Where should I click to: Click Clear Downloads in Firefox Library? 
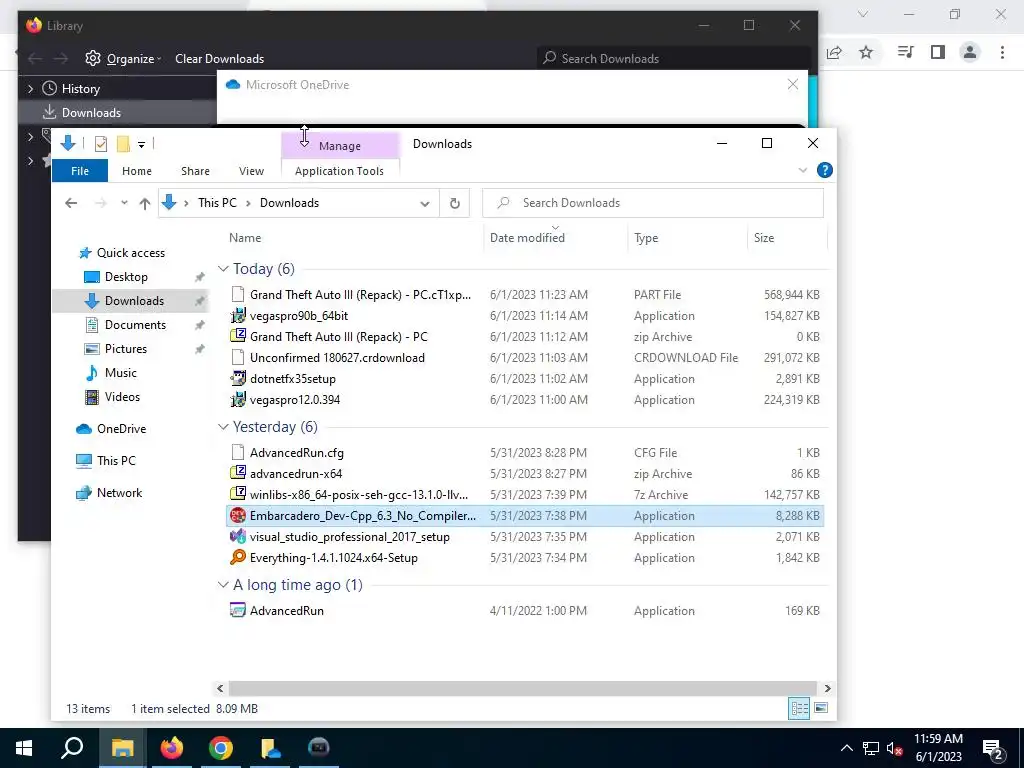point(219,59)
